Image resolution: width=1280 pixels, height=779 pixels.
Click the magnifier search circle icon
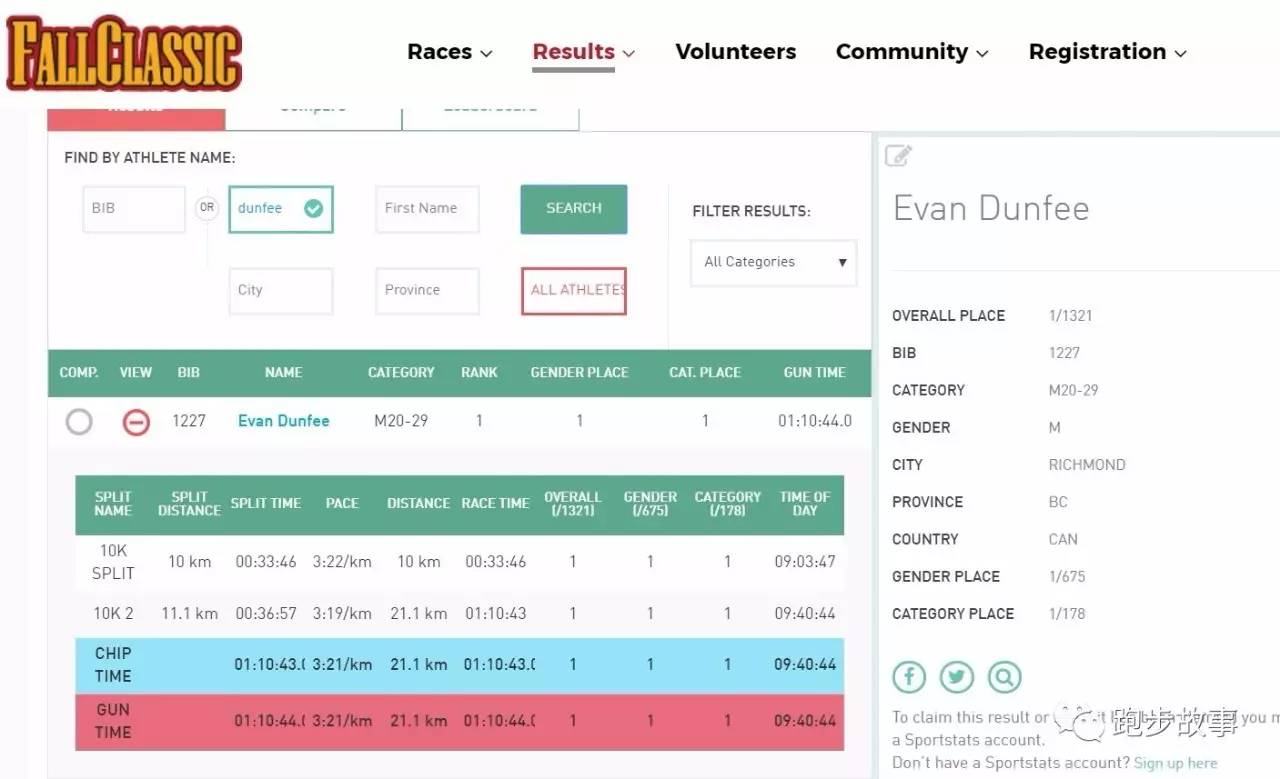pyautogui.click(x=1004, y=677)
